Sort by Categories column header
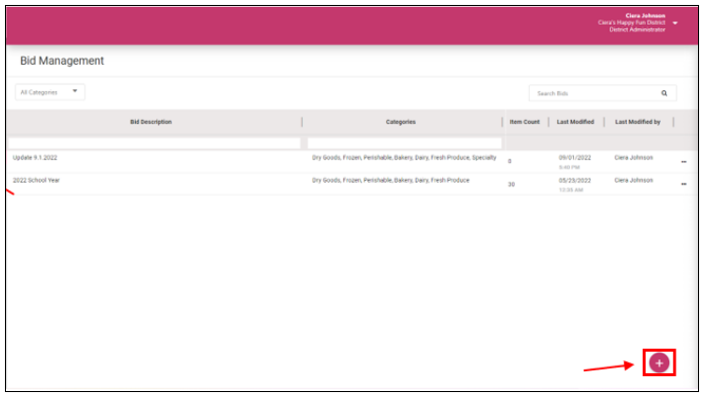This screenshot has width=702, height=399. click(x=401, y=122)
